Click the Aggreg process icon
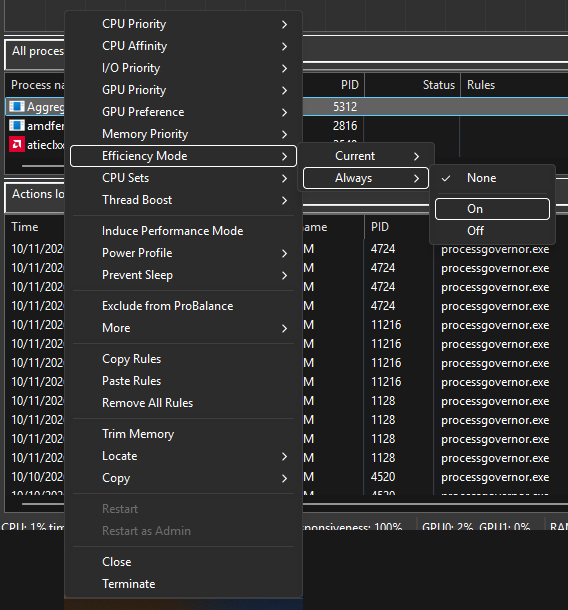 (x=17, y=106)
